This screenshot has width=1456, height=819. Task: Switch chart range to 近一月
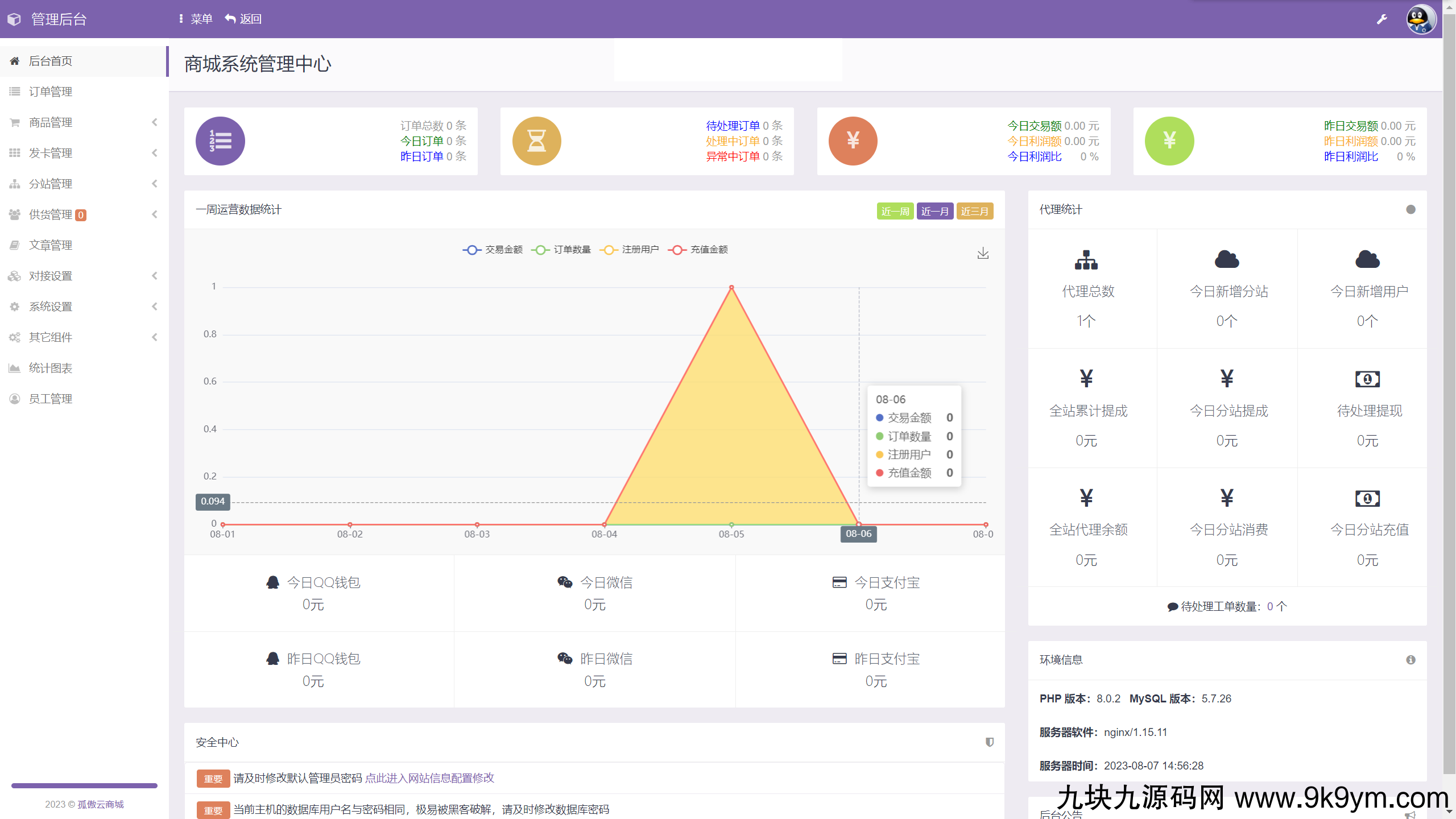tap(934, 212)
